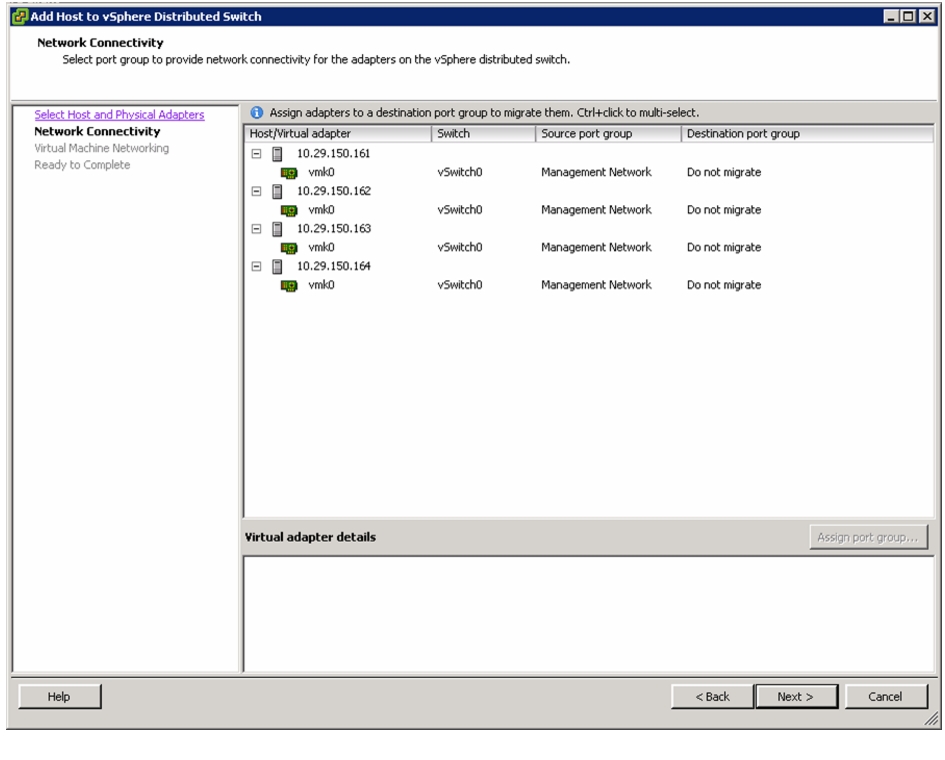Screen dimensions: 945x760
Task: Cancel the Add Host wizard
Action: (x=885, y=697)
